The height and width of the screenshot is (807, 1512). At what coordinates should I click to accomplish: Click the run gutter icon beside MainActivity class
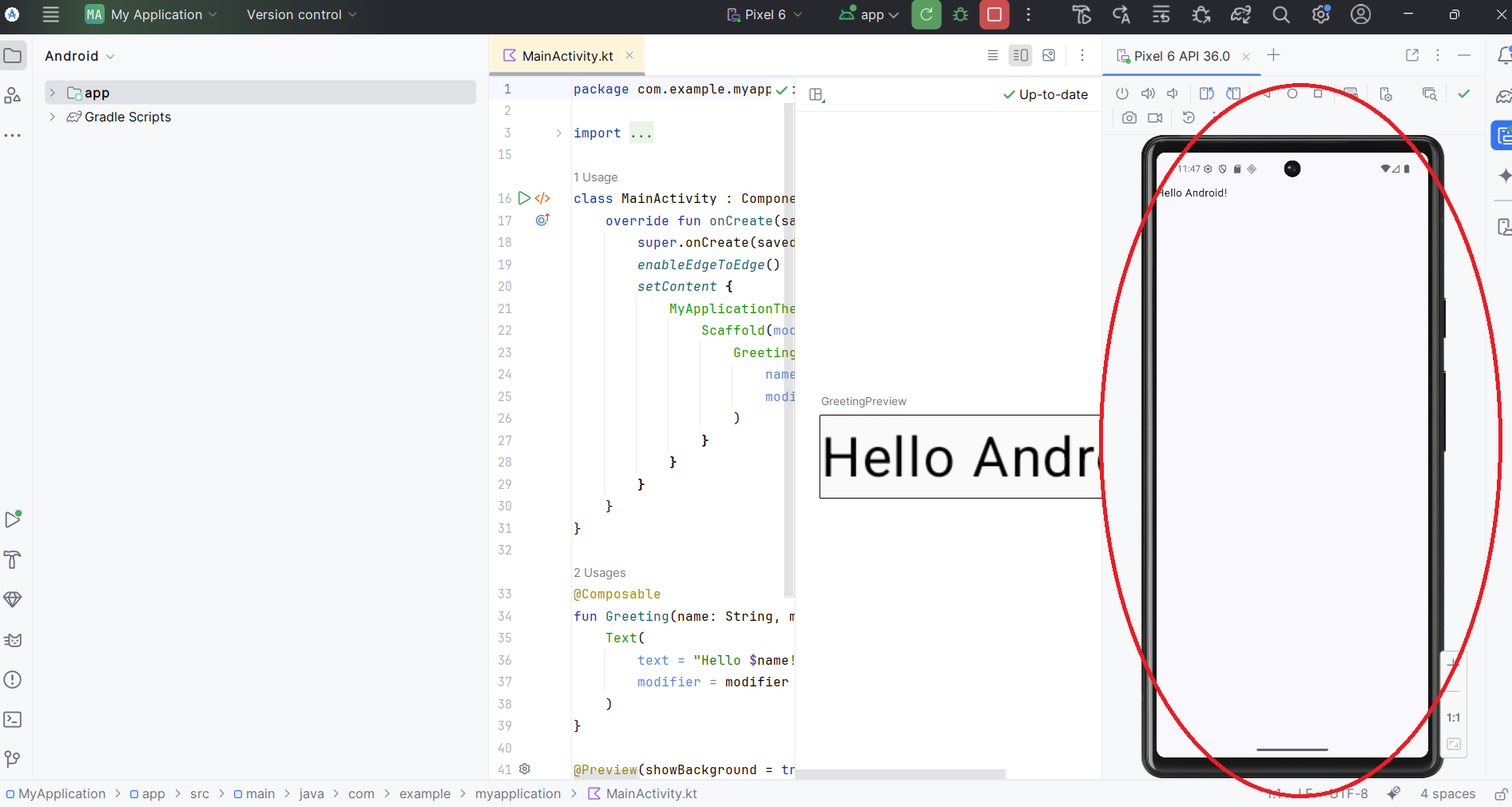pyautogui.click(x=524, y=198)
